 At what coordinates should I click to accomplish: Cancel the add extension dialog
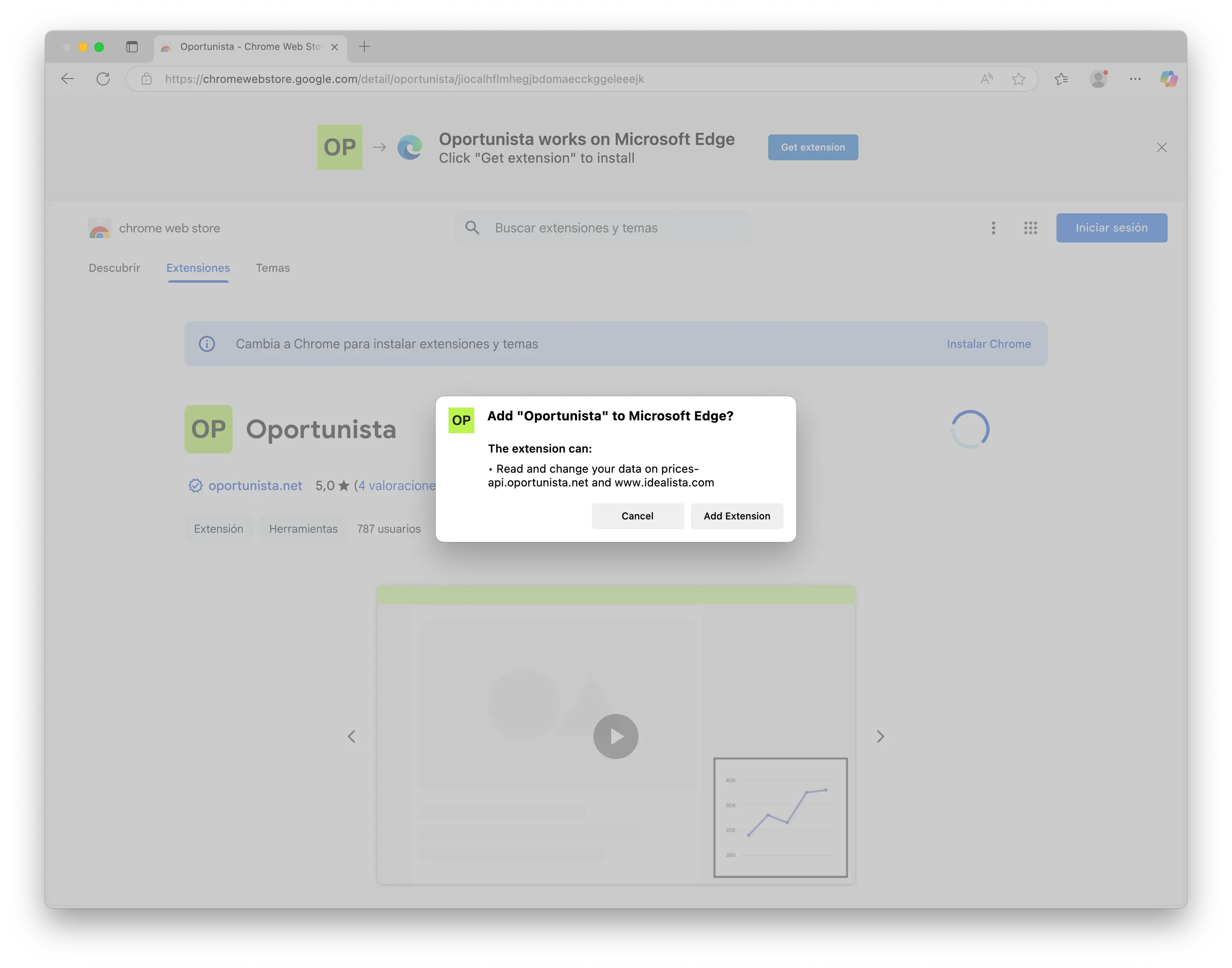(x=637, y=516)
